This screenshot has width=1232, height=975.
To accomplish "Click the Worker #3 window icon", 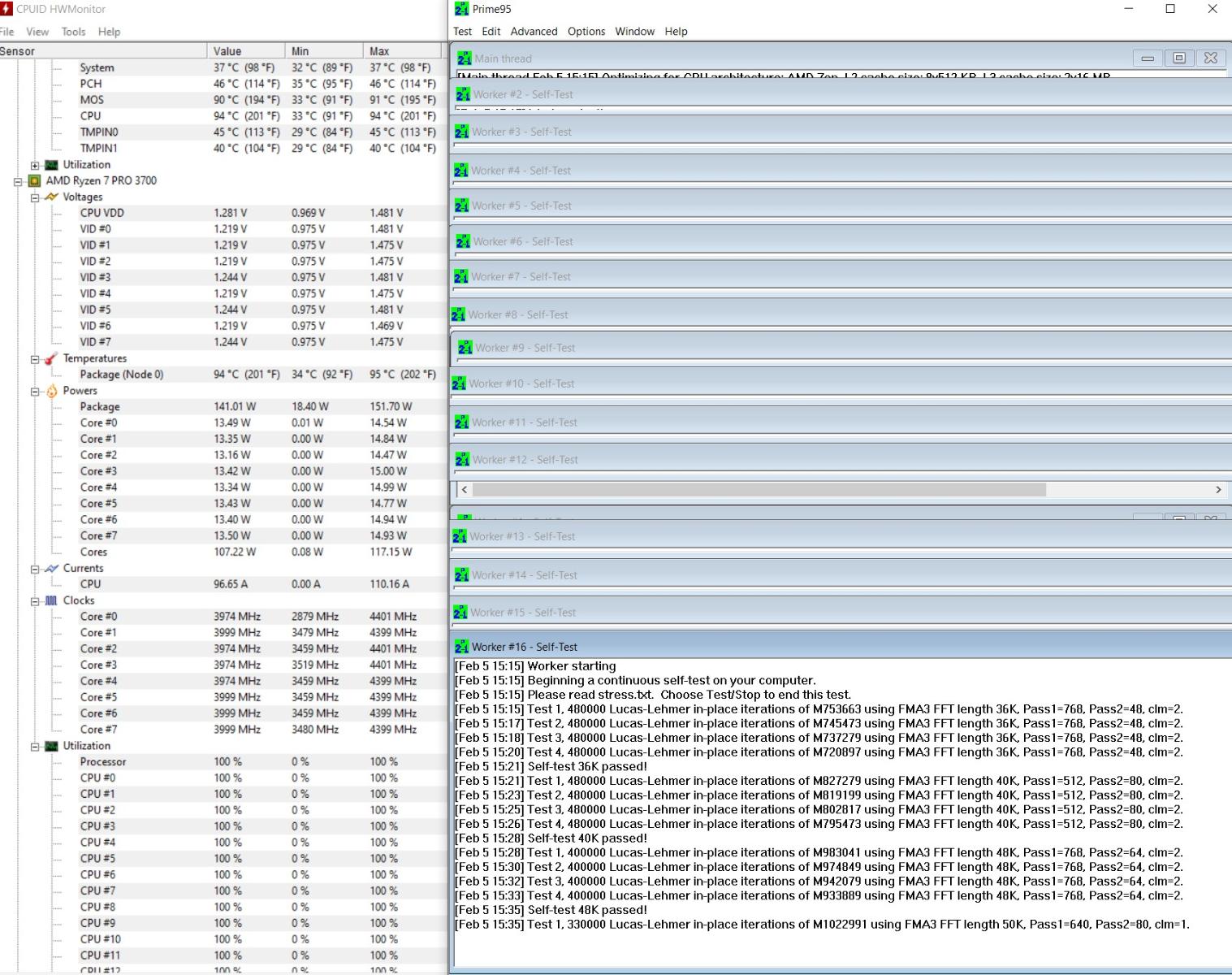I will [x=461, y=132].
